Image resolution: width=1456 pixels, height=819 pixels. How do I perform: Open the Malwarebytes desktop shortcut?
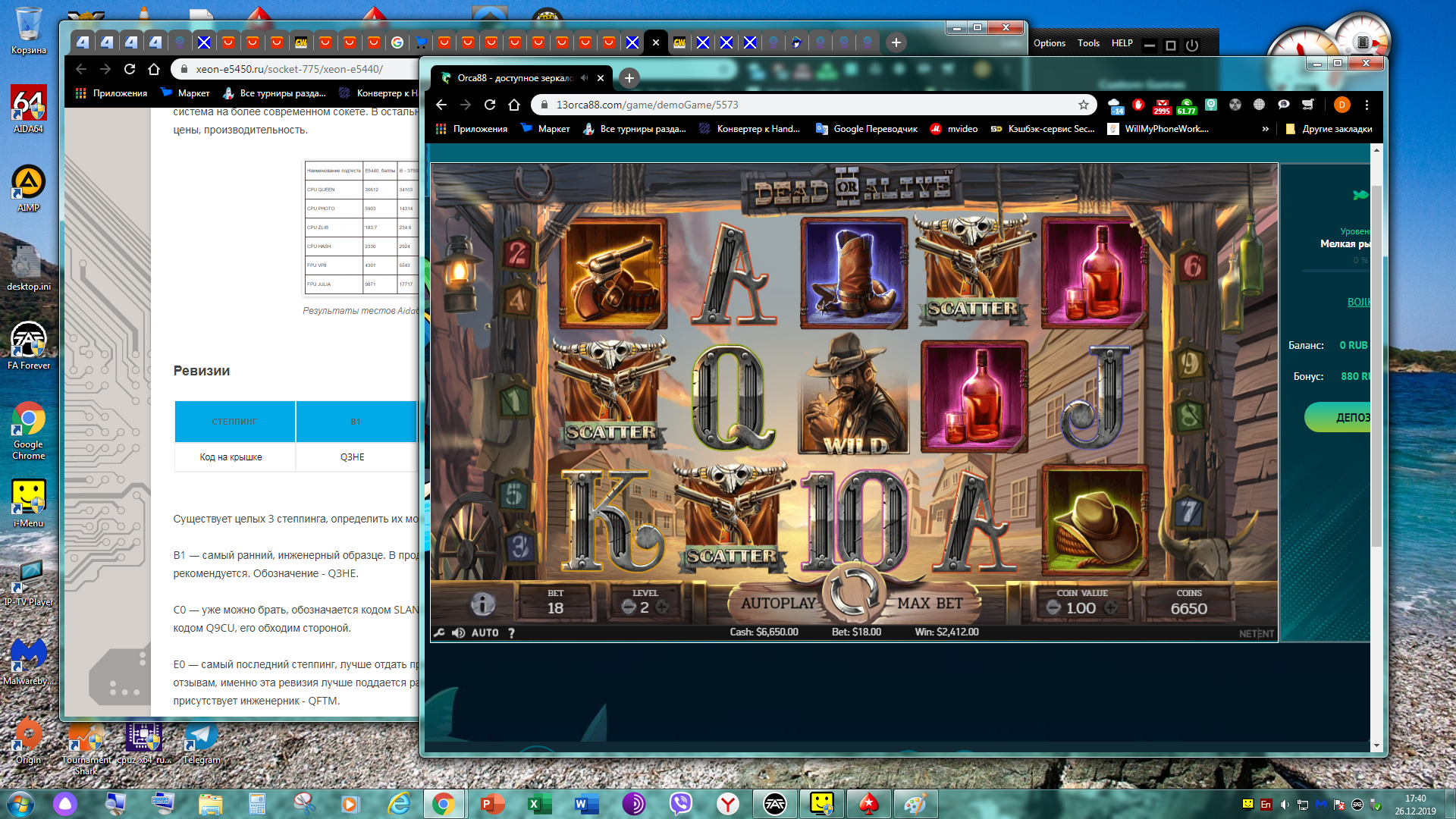pyautogui.click(x=28, y=661)
